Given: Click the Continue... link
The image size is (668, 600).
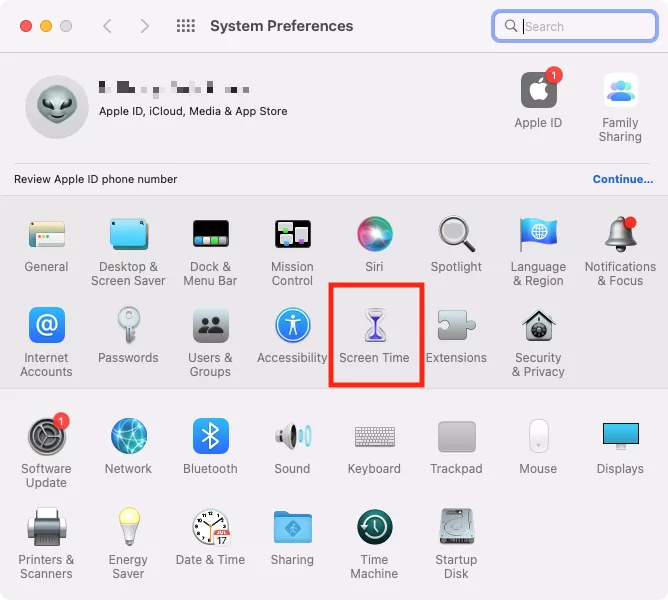Looking at the screenshot, I should (622, 179).
